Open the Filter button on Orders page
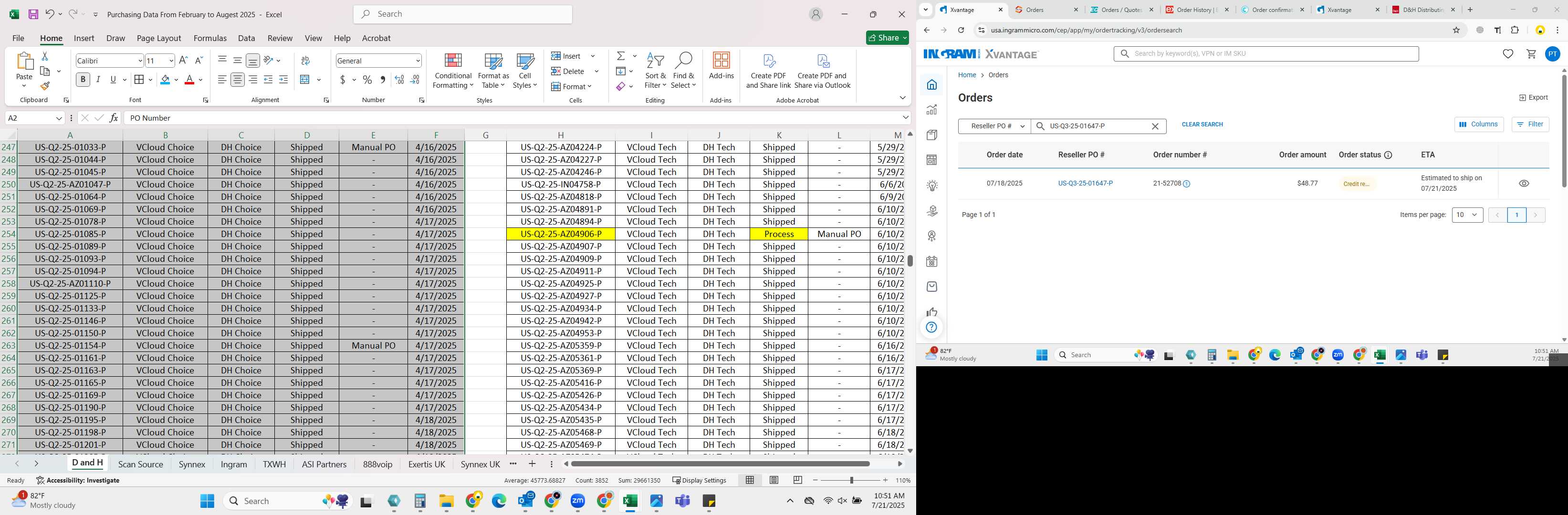The width and height of the screenshot is (1568, 515). click(x=1530, y=124)
